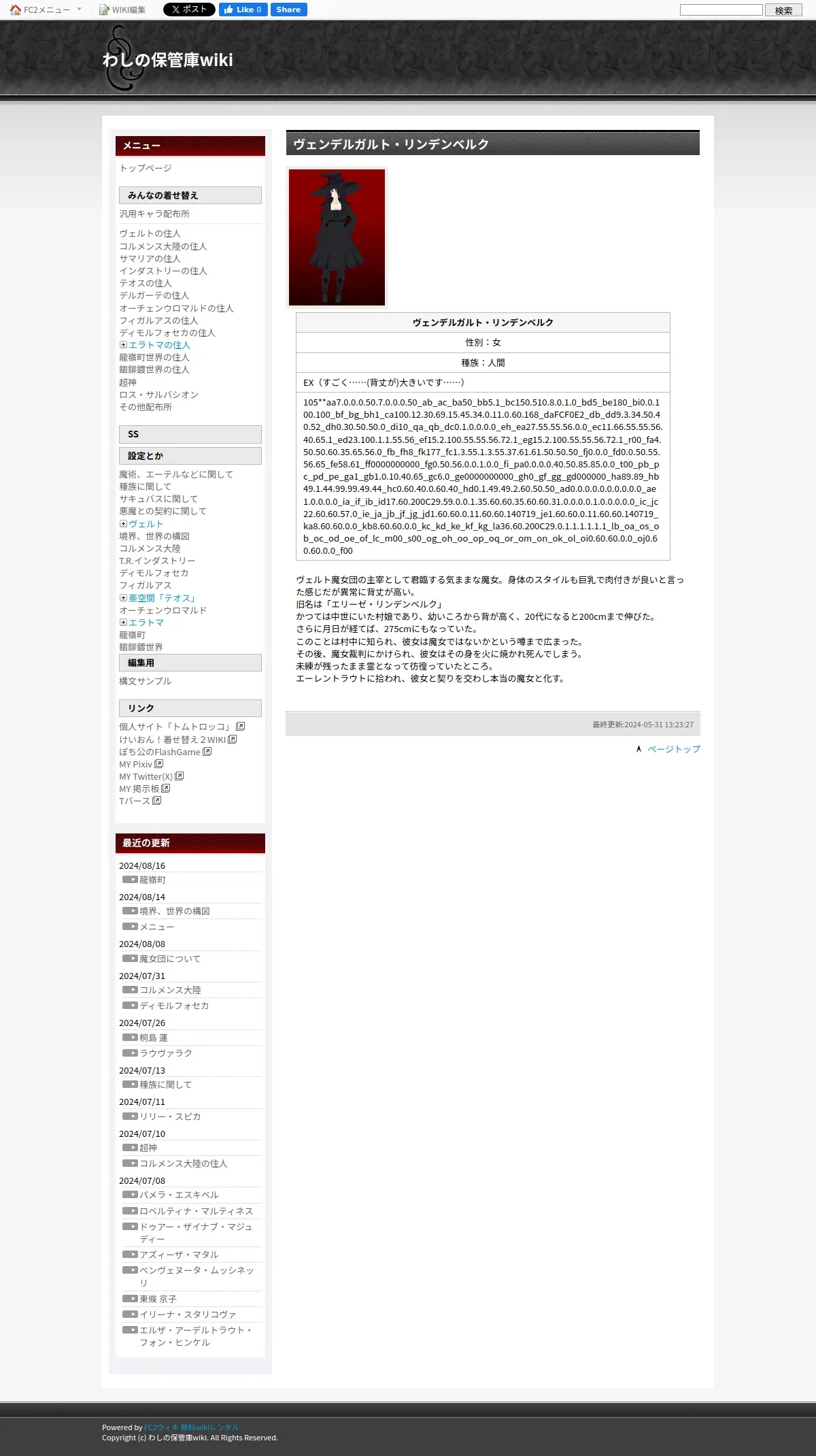Open トップページ in the menu

click(146, 168)
